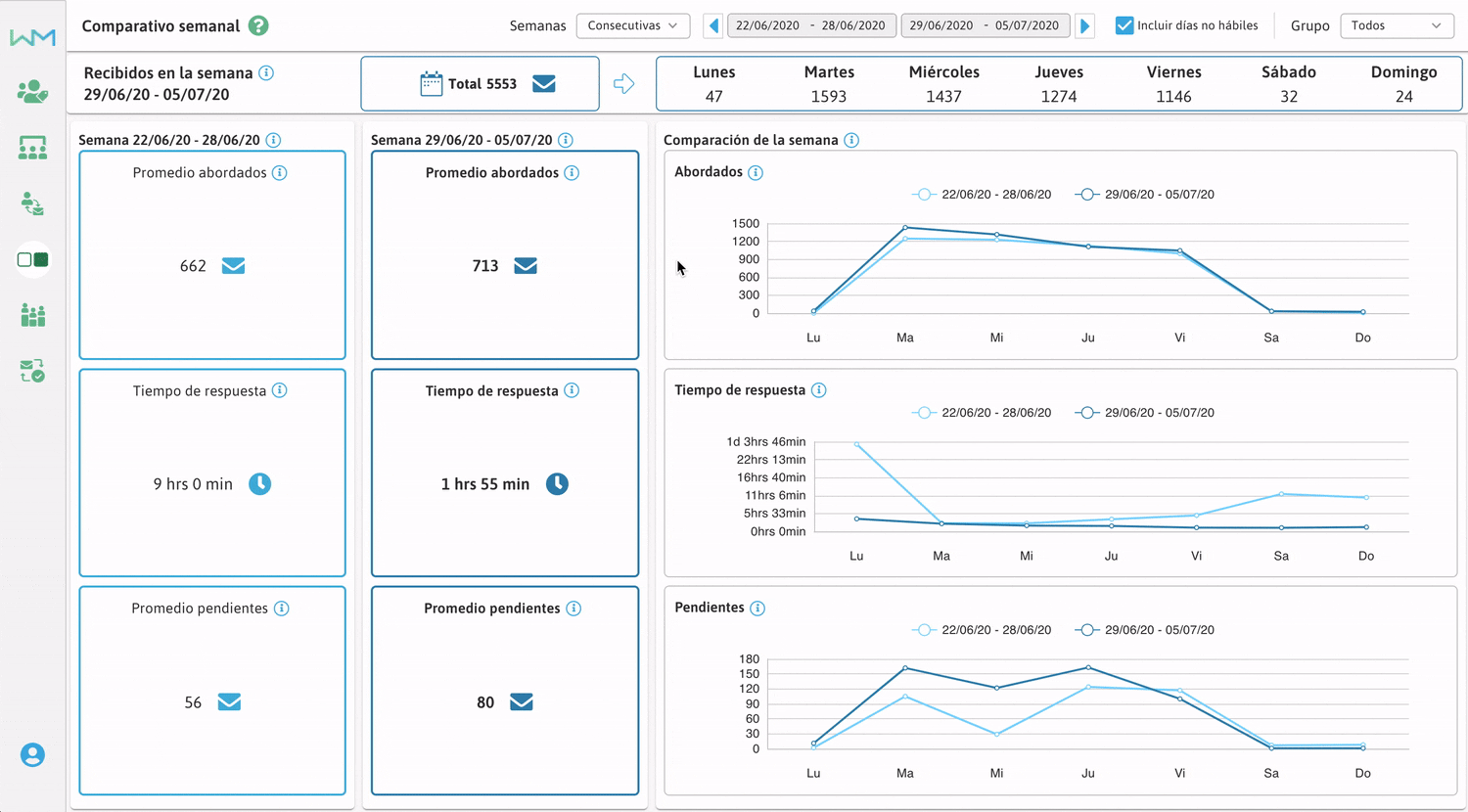1468x812 pixels.
Task: Uncheck Incluir días no hábiles checkbox
Action: coord(1124,25)
